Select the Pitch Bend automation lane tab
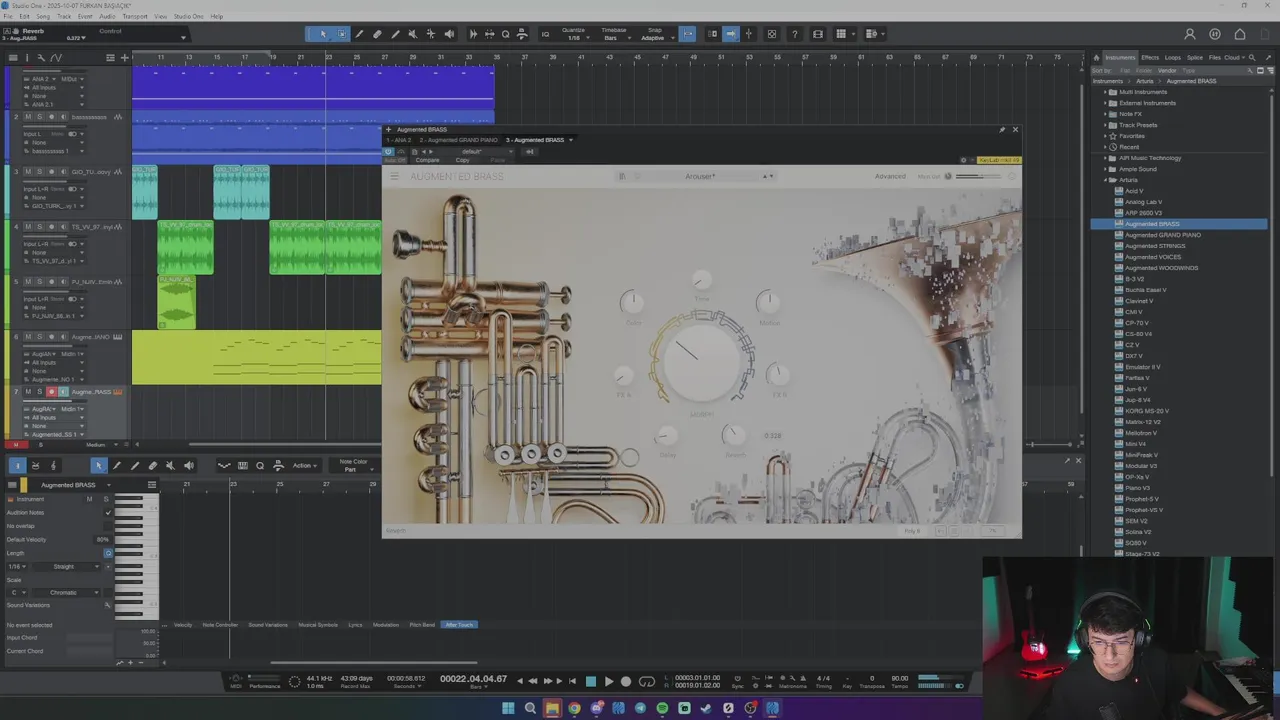1280x720 pixels. (x=422, y=625)
